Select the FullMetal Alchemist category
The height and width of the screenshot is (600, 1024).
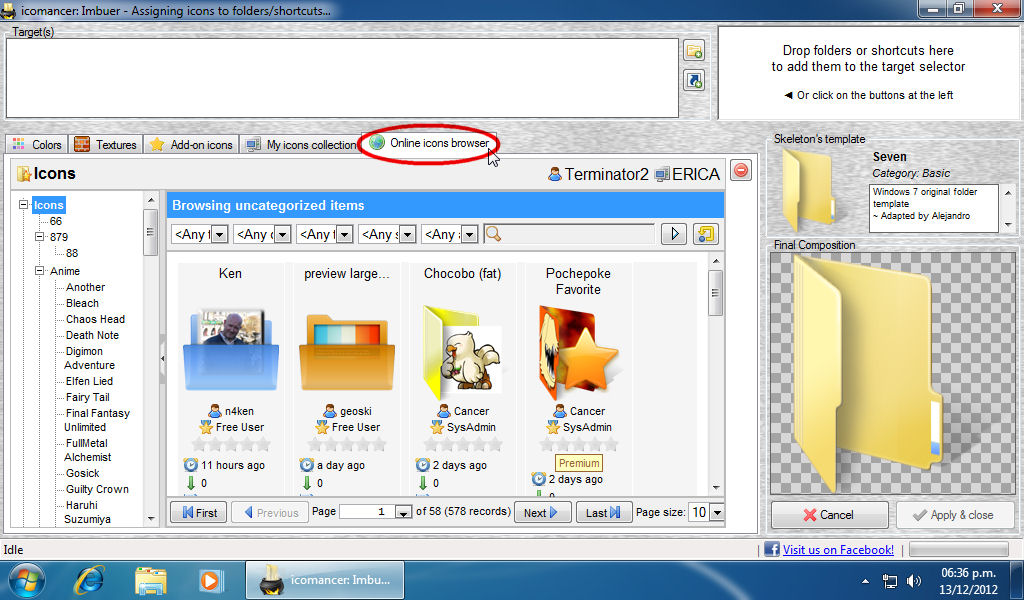click(87, 450)
